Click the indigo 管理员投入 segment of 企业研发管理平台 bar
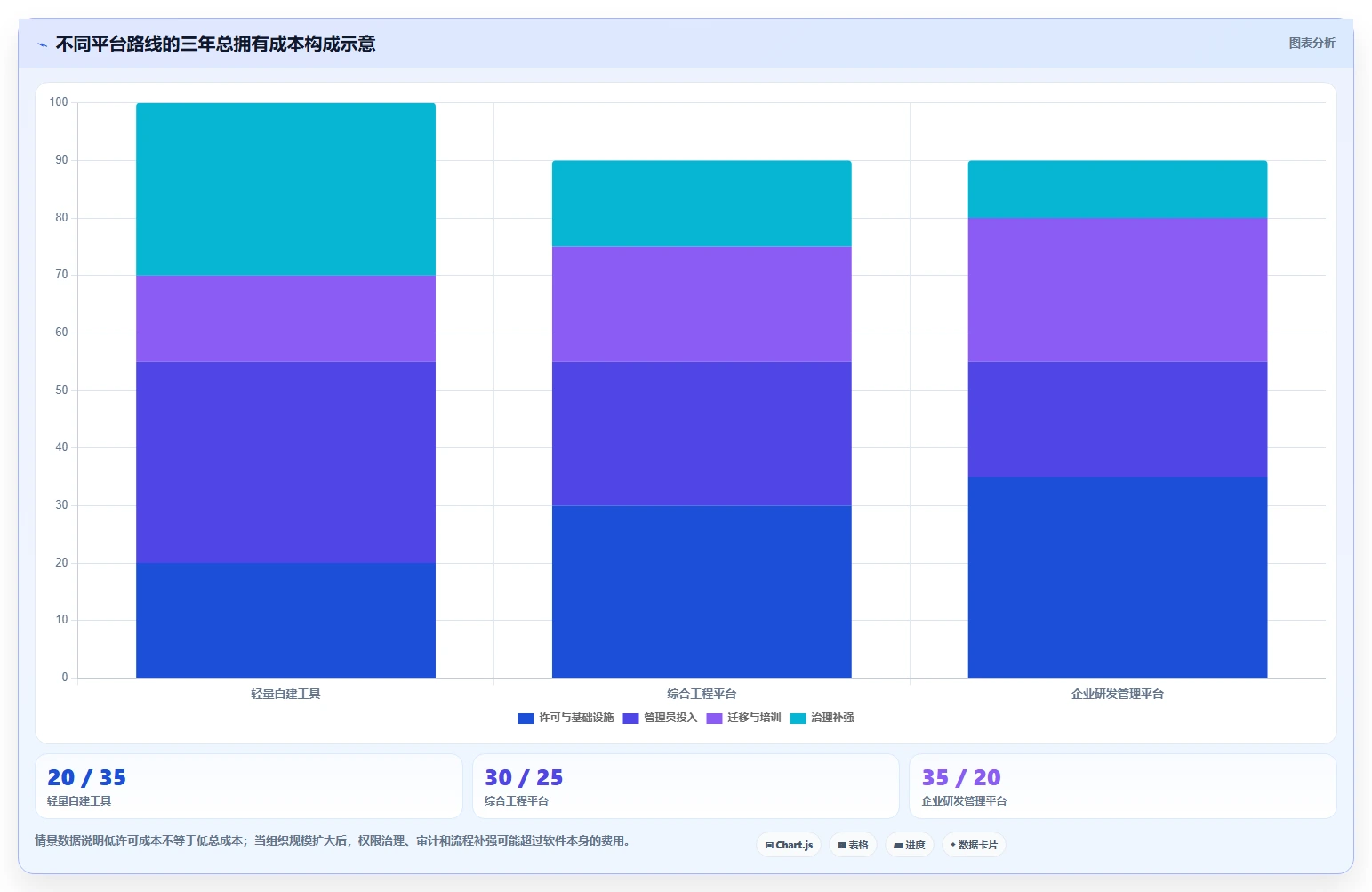1372x892 pixels. (1118, 419)
